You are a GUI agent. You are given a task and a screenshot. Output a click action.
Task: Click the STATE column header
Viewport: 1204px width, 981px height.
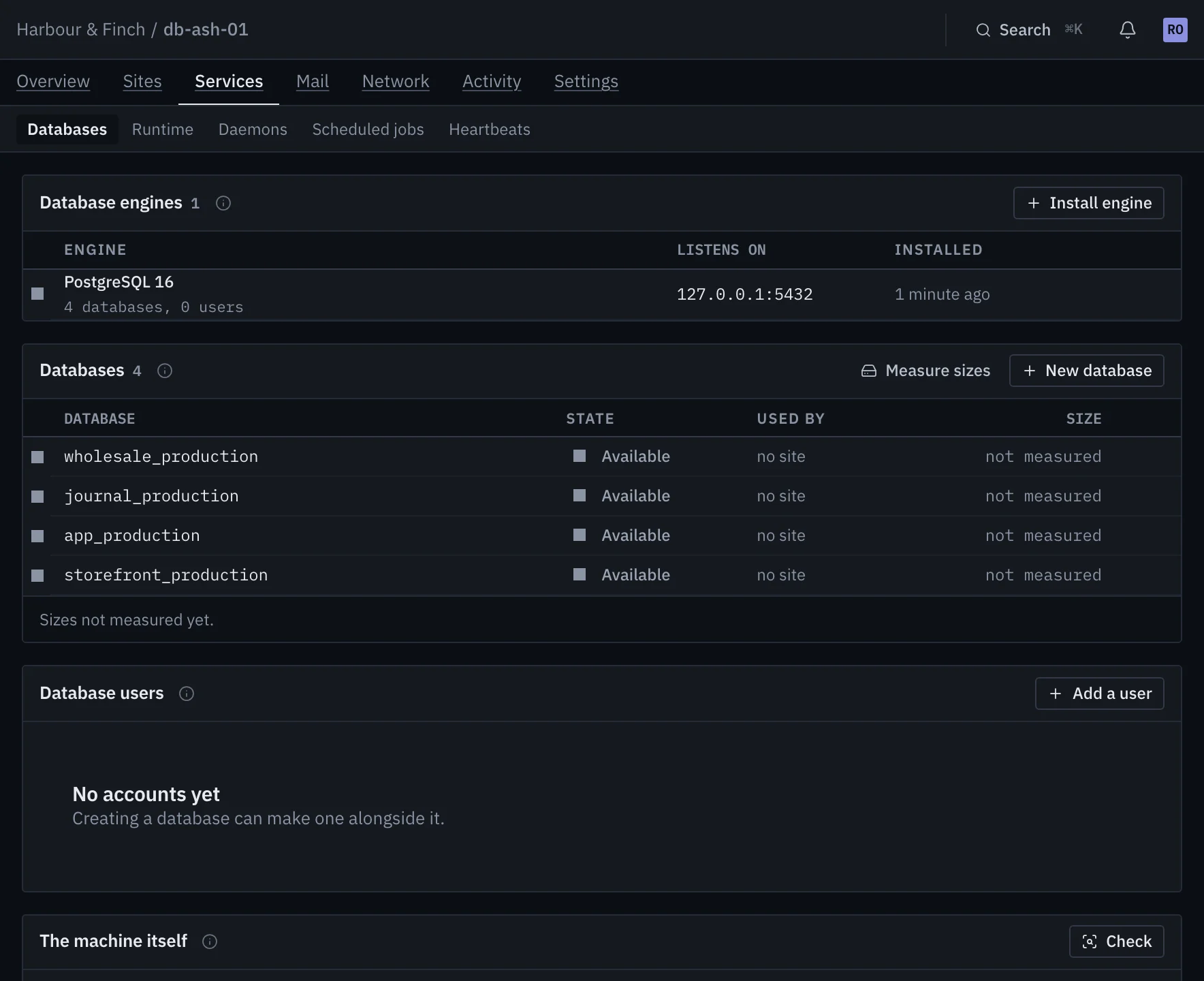coord(590,419)
